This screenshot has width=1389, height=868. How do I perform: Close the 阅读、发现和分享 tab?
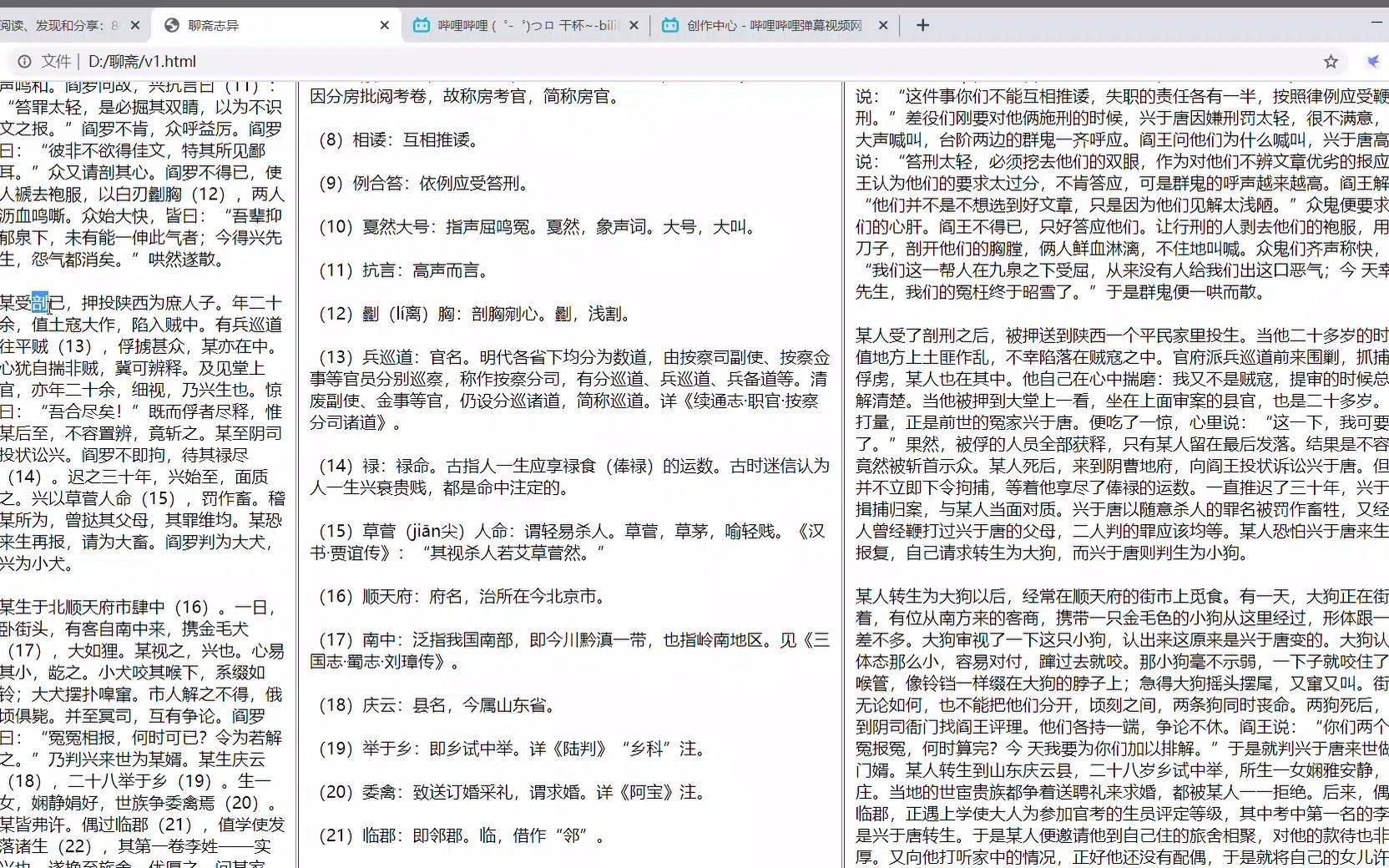tap(136, 25)
